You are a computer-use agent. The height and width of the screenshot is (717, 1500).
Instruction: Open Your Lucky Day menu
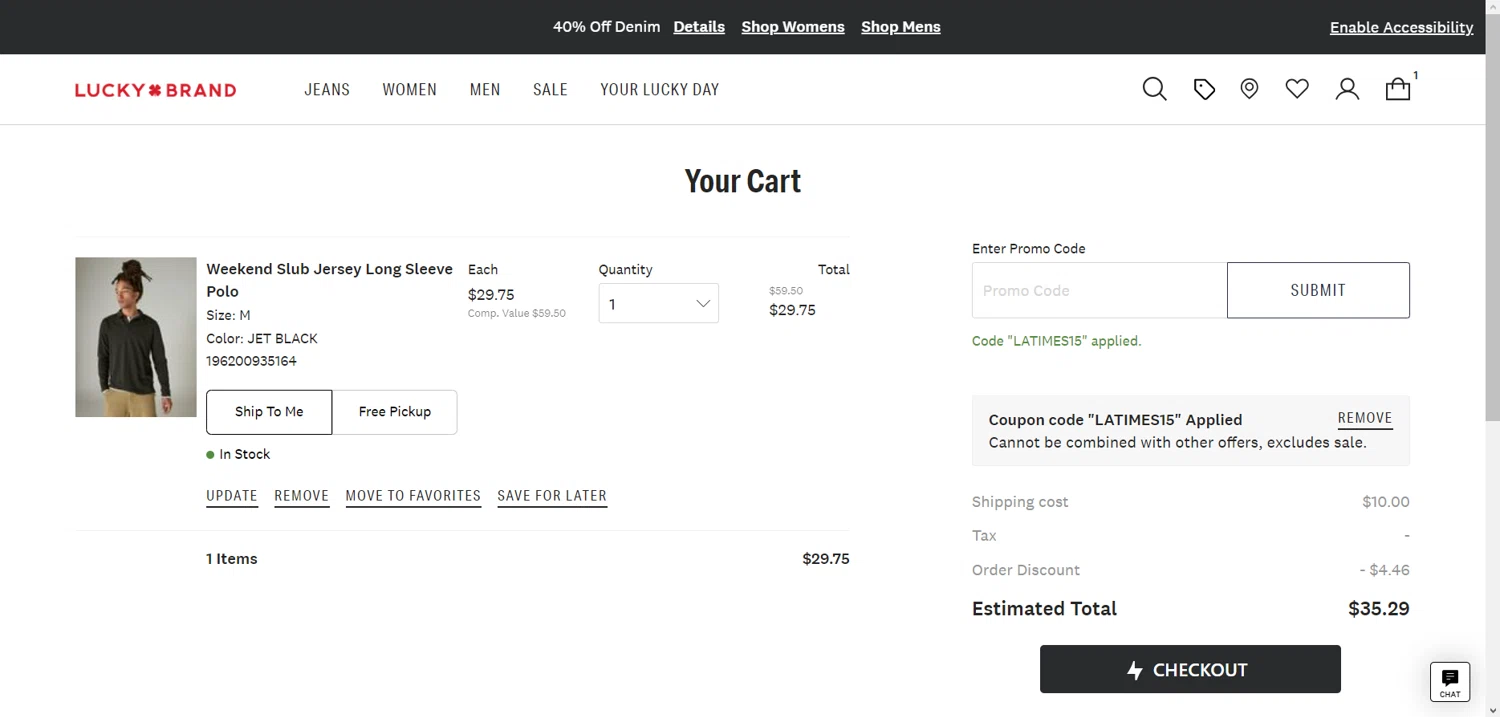(x=660, y=89)
